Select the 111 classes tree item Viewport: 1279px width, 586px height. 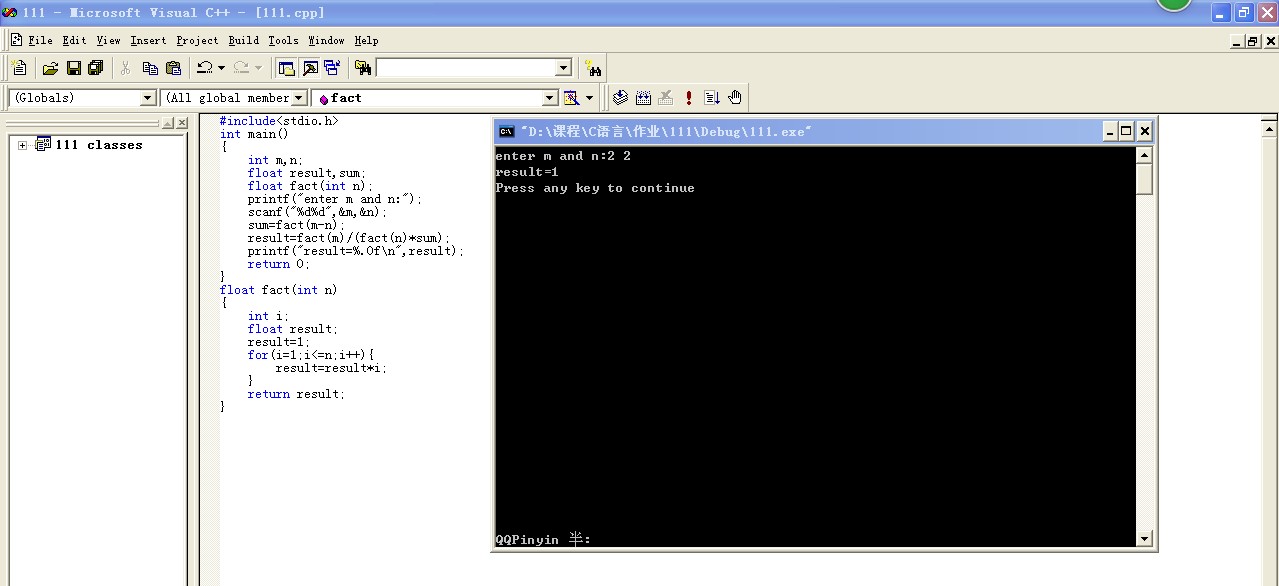coord(98,145)
